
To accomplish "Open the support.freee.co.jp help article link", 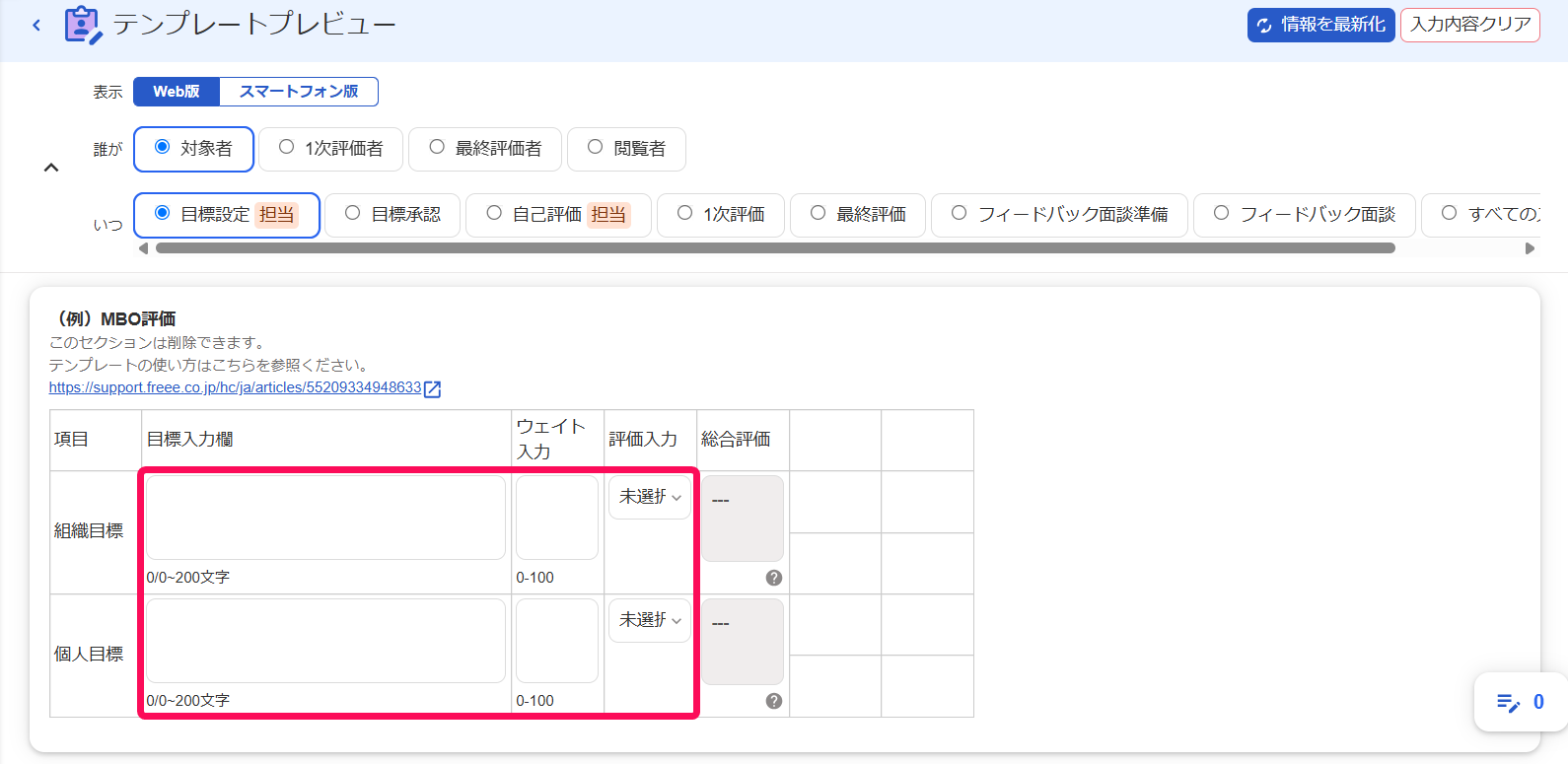I will click(235, 388).
